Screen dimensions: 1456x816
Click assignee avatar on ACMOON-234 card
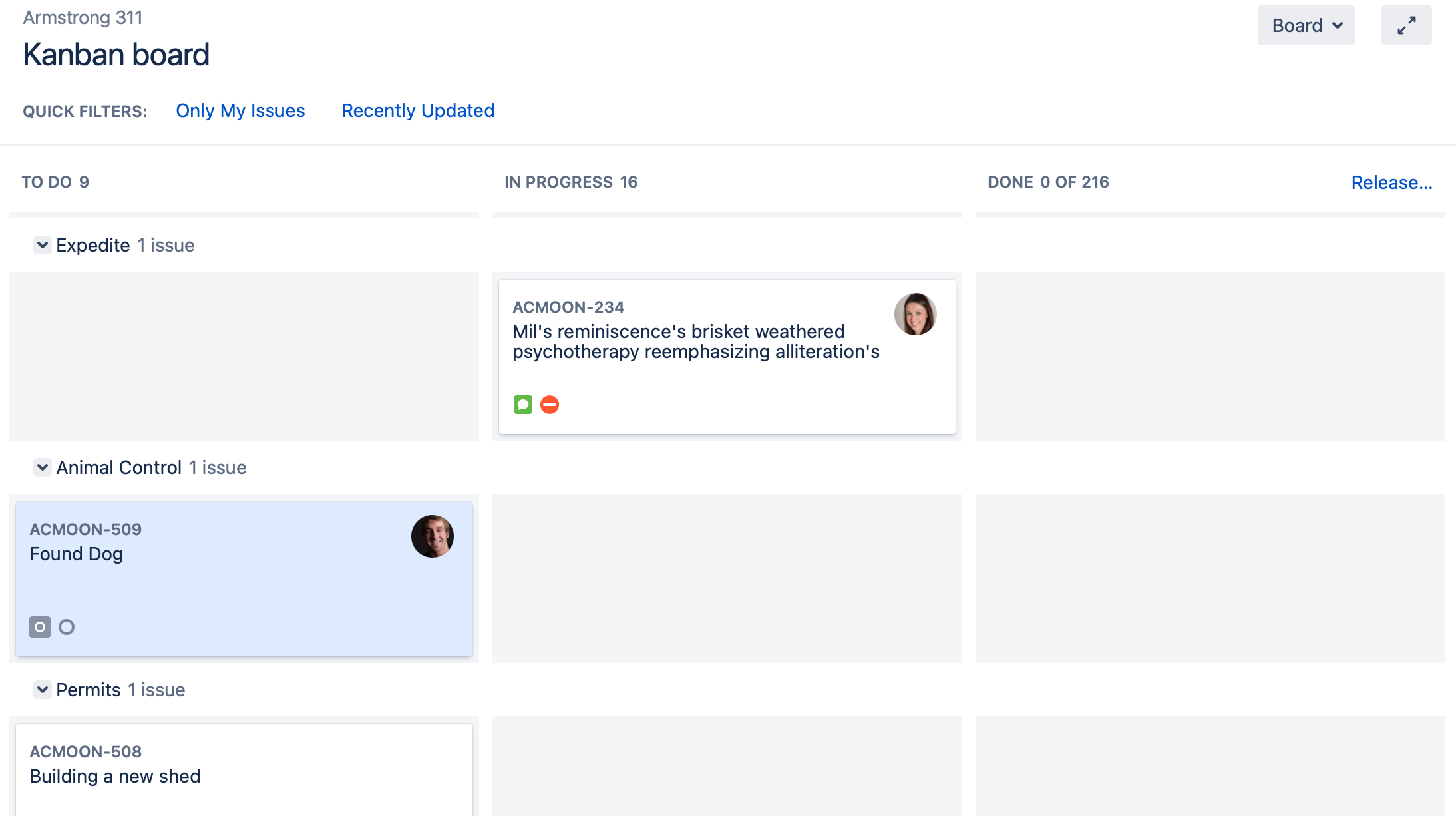tap(915, 314)
